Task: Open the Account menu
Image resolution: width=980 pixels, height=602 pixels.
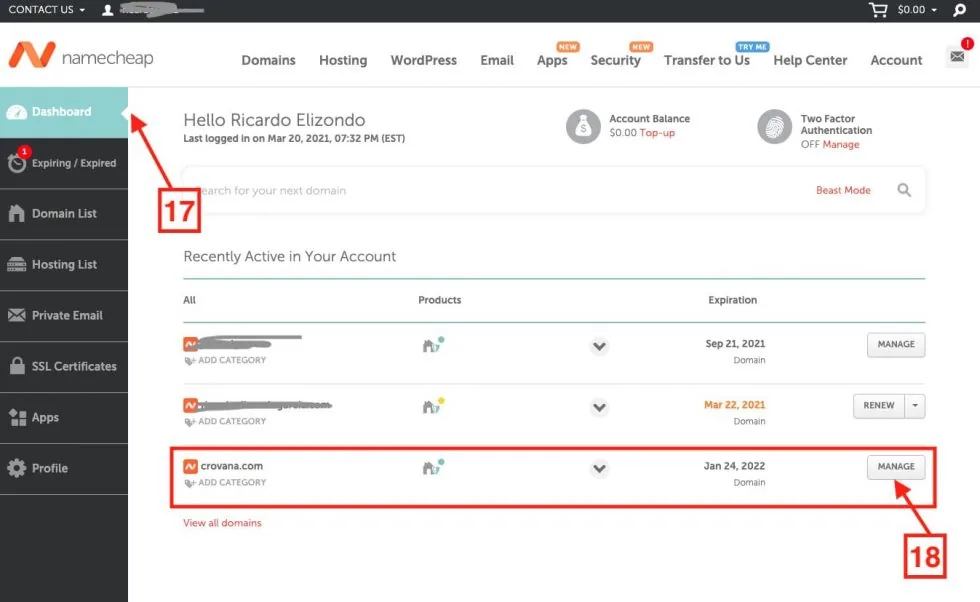Action: 896,60
